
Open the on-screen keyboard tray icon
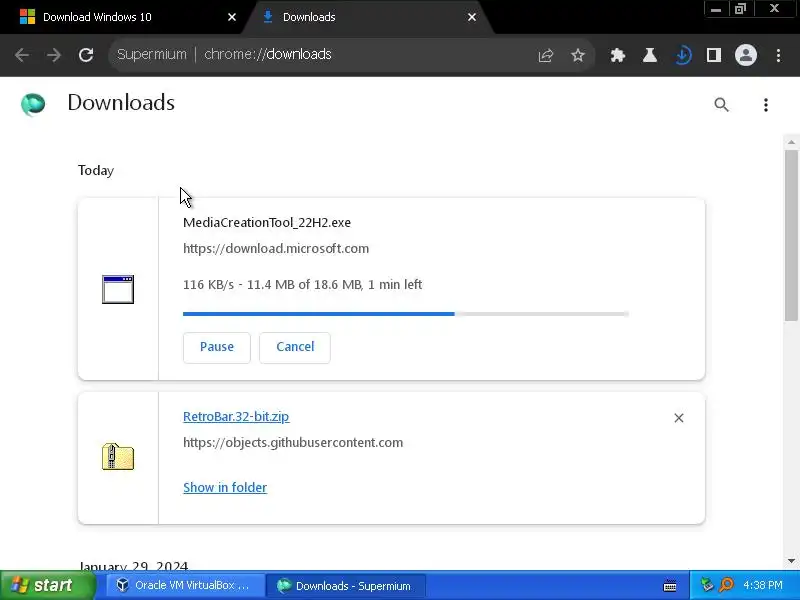click(670, 586)
